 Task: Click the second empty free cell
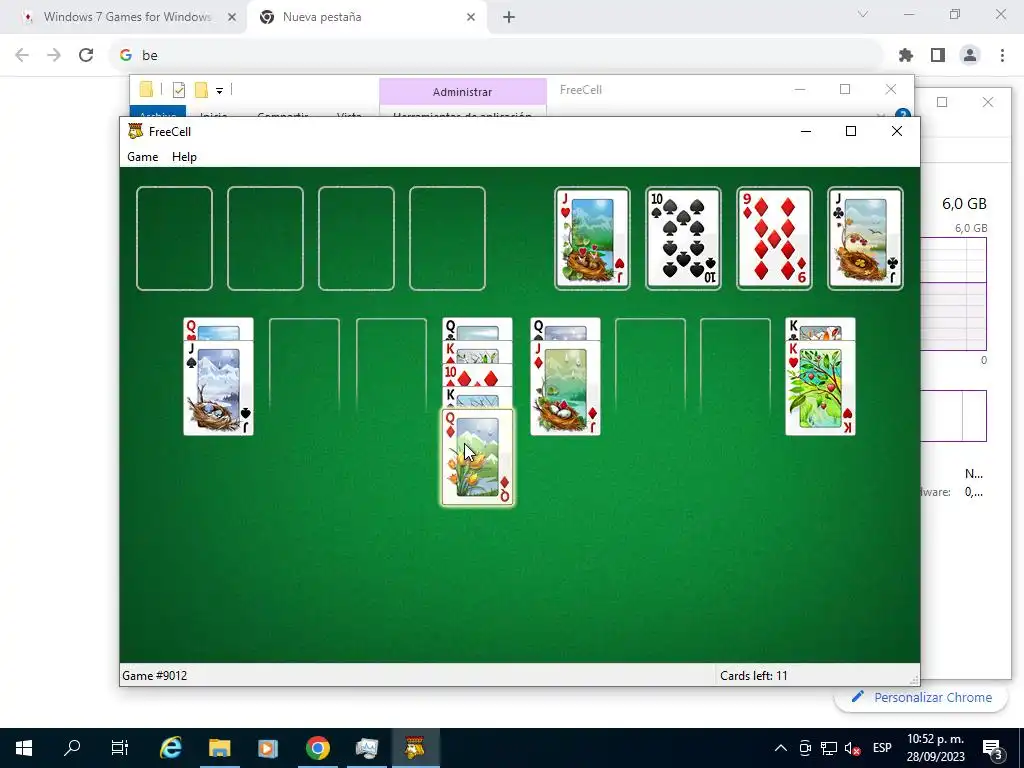tap(265, 238)
